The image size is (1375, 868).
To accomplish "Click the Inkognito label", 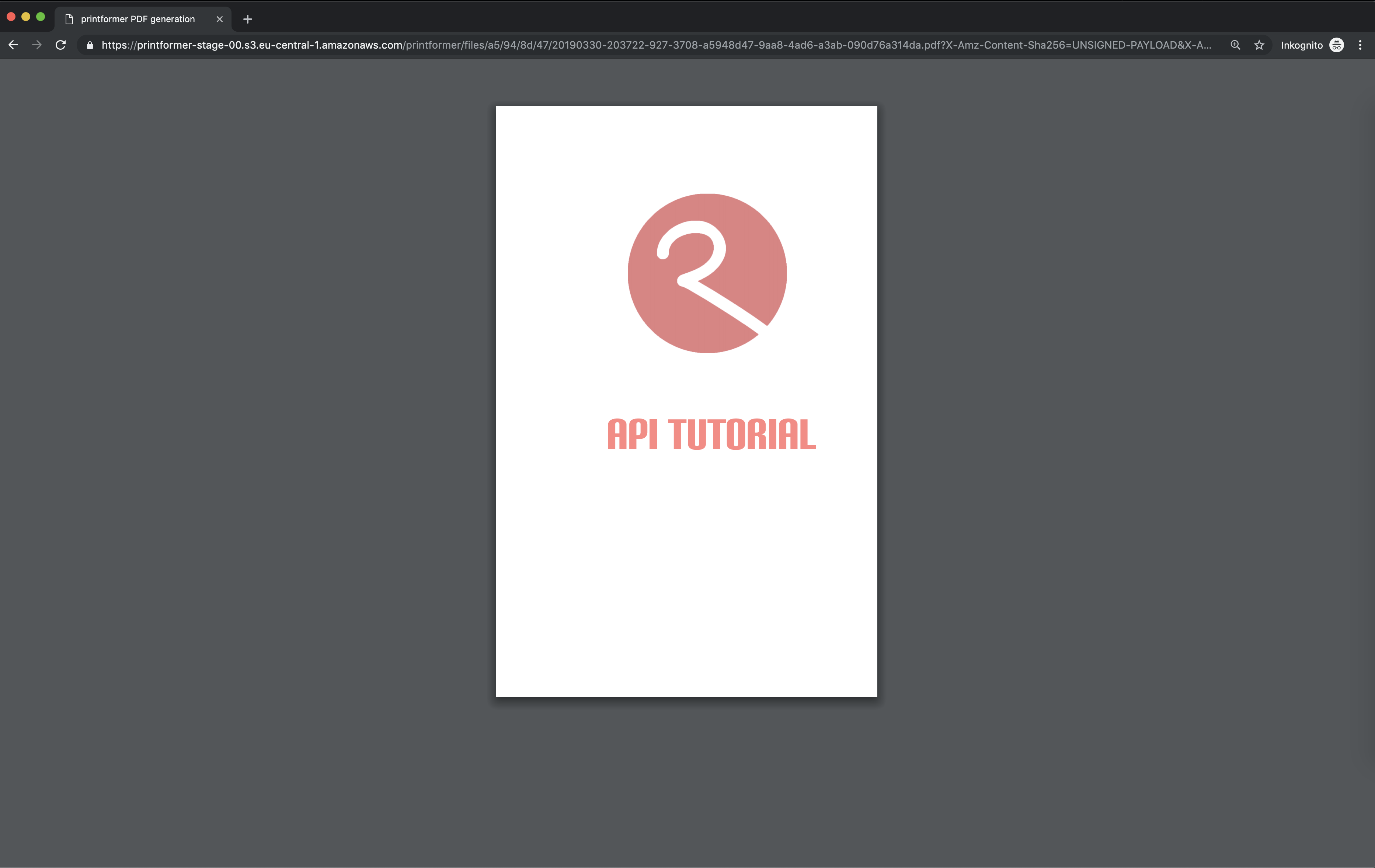I will pos(1301,45).
